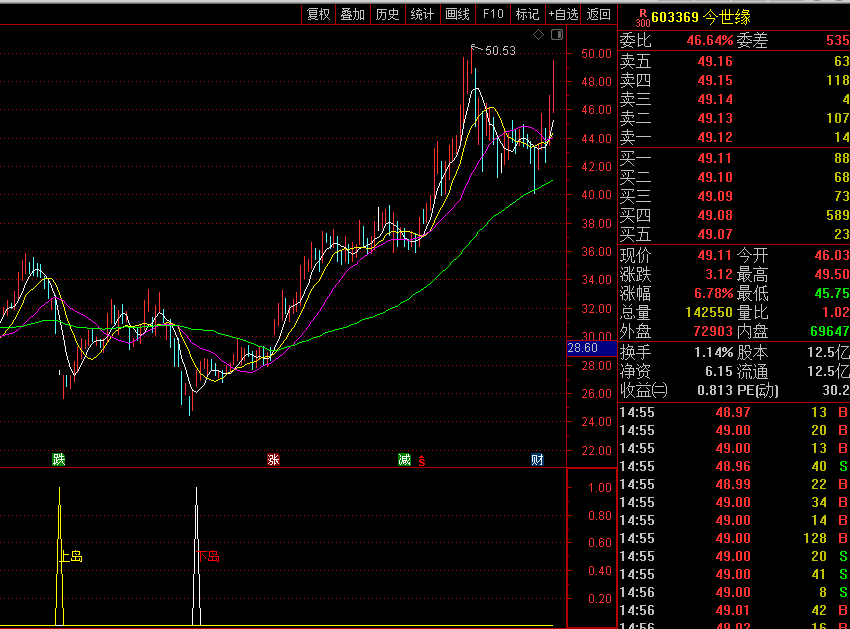850x629 pixels.
Task: Click 卖四 price 49.15
Action: pyautogui.click(x=715, y=80)
